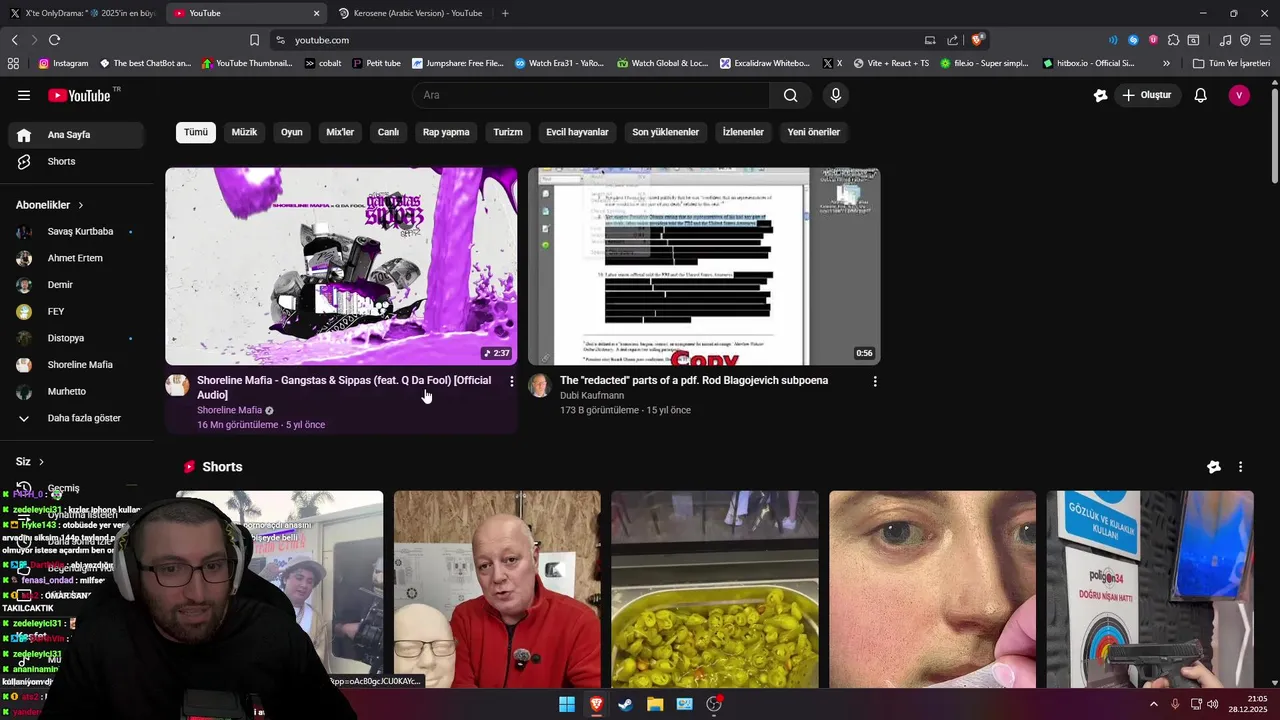This screenshot has width=1280, height=720.
Task: Select the Mix'ler filter chip
Action: (340, 132)
